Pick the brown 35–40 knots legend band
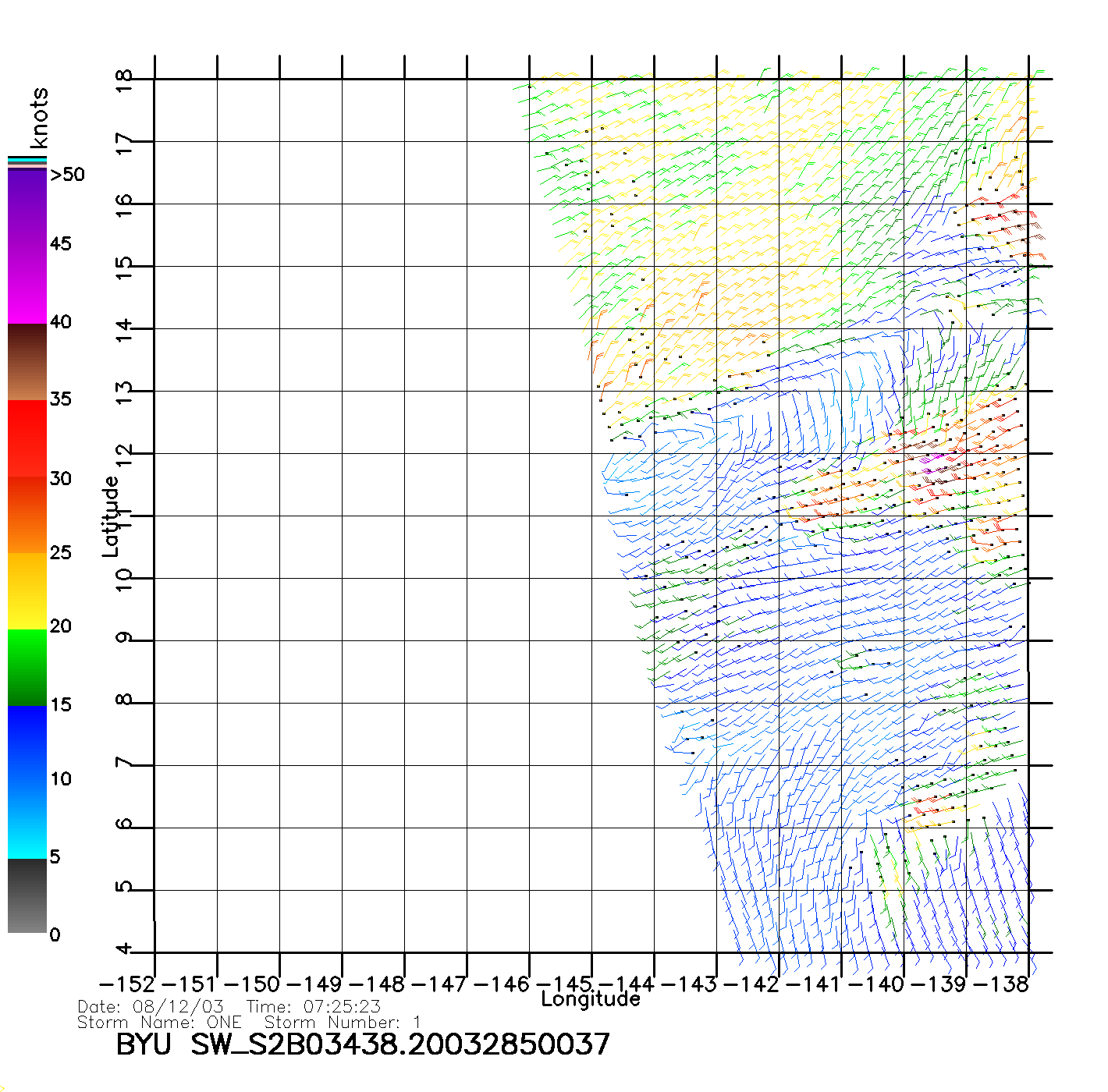Viewport: 1108px width, 1092px height. coord(27,362)
